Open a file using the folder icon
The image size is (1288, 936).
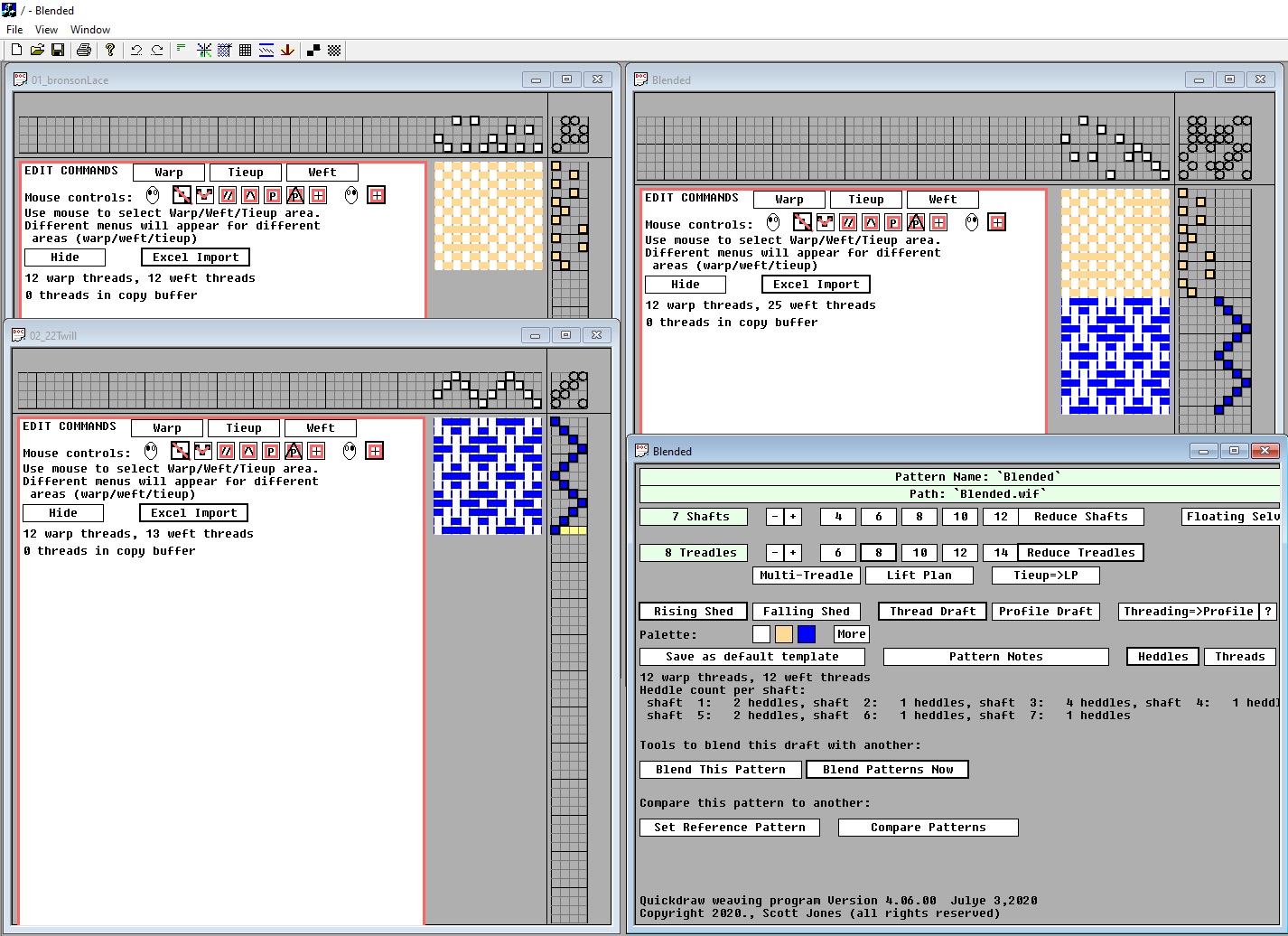click(37, 51)
